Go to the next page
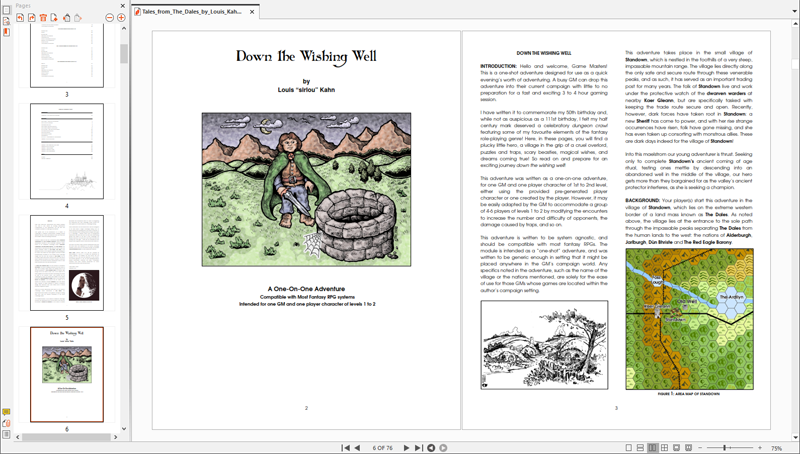Image resolution: width=800 pixels, height=454 pixels. click(x=406, y=448)
